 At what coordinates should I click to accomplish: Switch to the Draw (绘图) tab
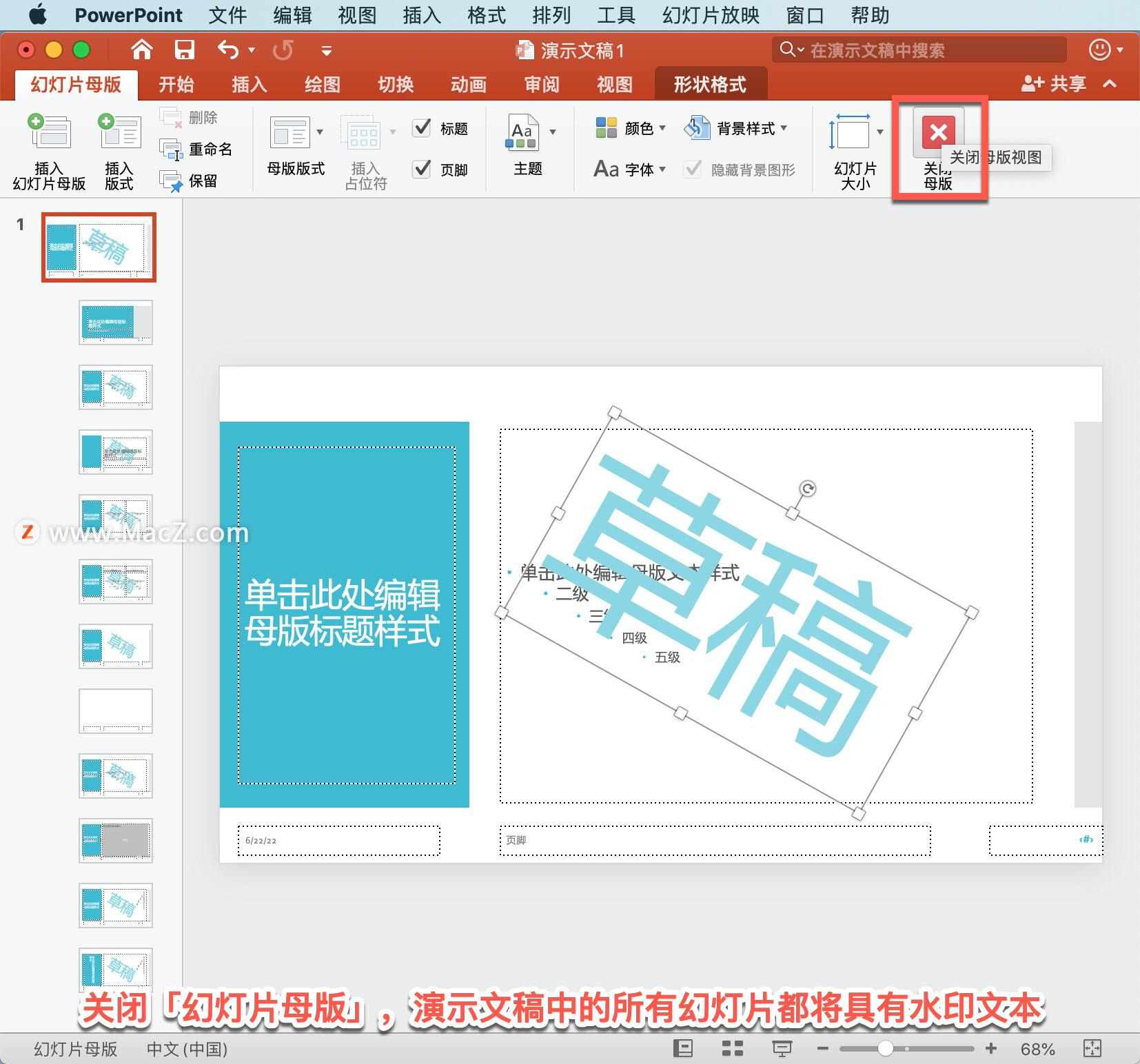323,85
